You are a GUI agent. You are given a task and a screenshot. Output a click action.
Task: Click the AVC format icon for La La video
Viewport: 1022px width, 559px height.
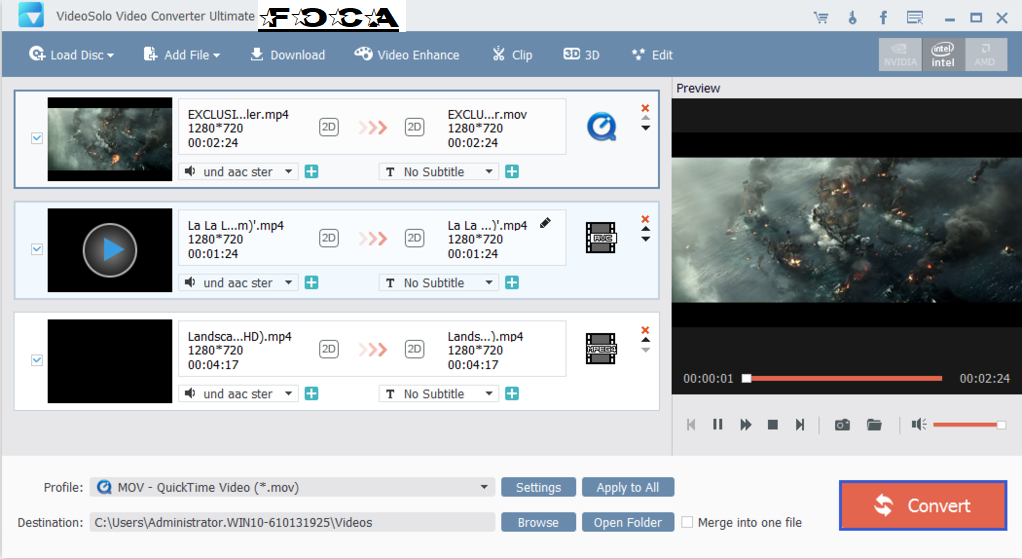pos(601,238)
